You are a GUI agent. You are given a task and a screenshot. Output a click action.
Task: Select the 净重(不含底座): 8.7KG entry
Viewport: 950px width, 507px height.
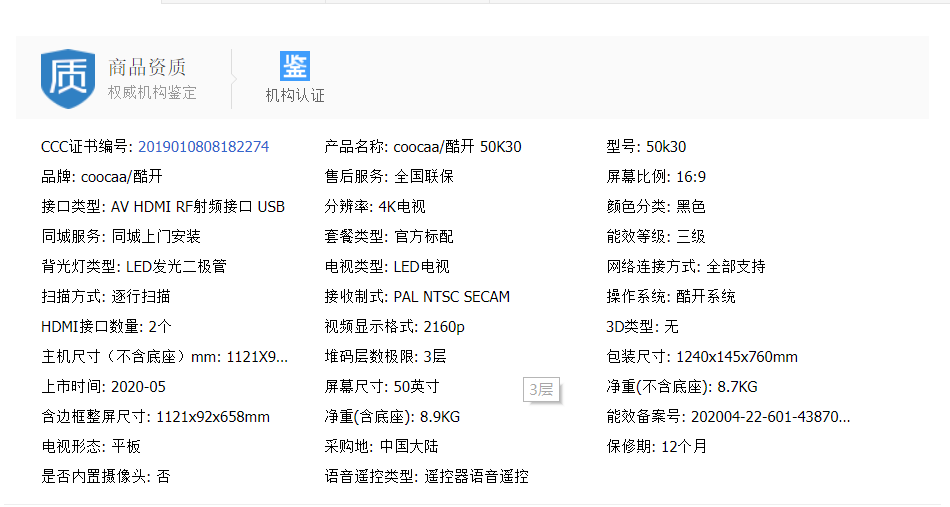pyautogui.click(x=682, y=387)
